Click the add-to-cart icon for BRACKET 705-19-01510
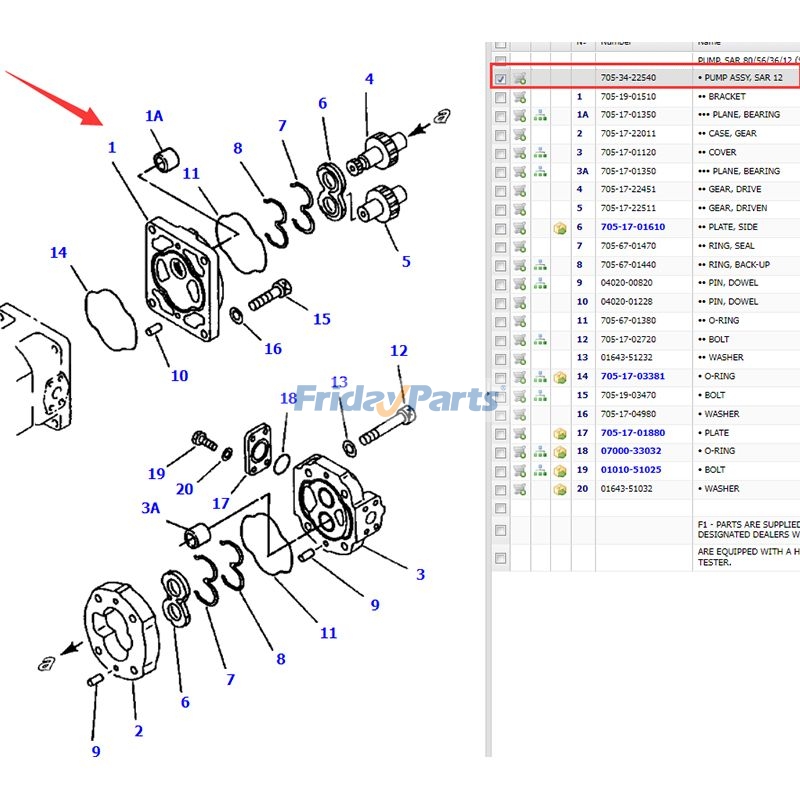This screenshot has height=800, width=800. [521, 97]
